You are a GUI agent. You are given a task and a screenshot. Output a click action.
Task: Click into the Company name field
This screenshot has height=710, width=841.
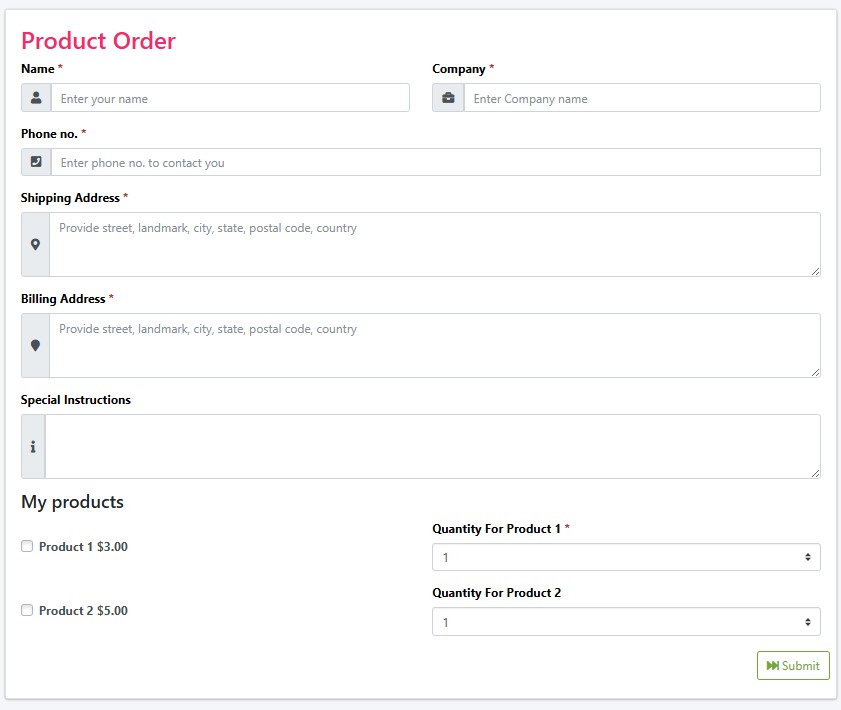pyautogui.click(x=641, y=98)
